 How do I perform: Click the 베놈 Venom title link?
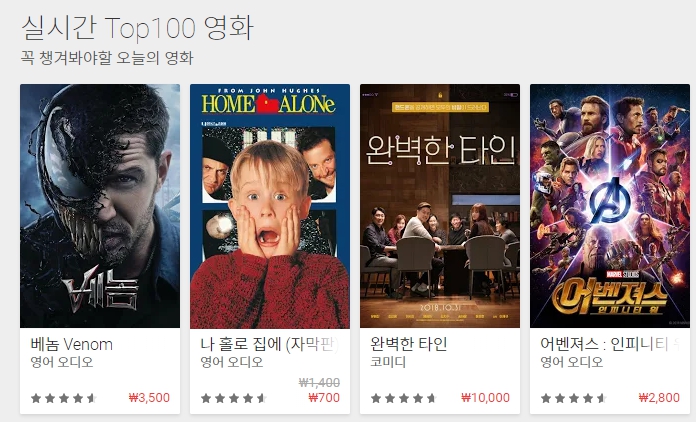71,344
